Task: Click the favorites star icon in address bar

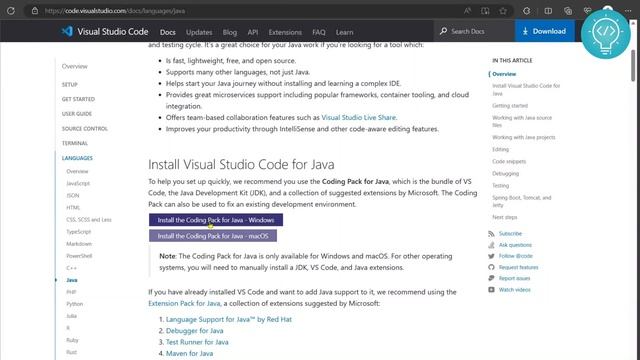Action: coord(503,11)
